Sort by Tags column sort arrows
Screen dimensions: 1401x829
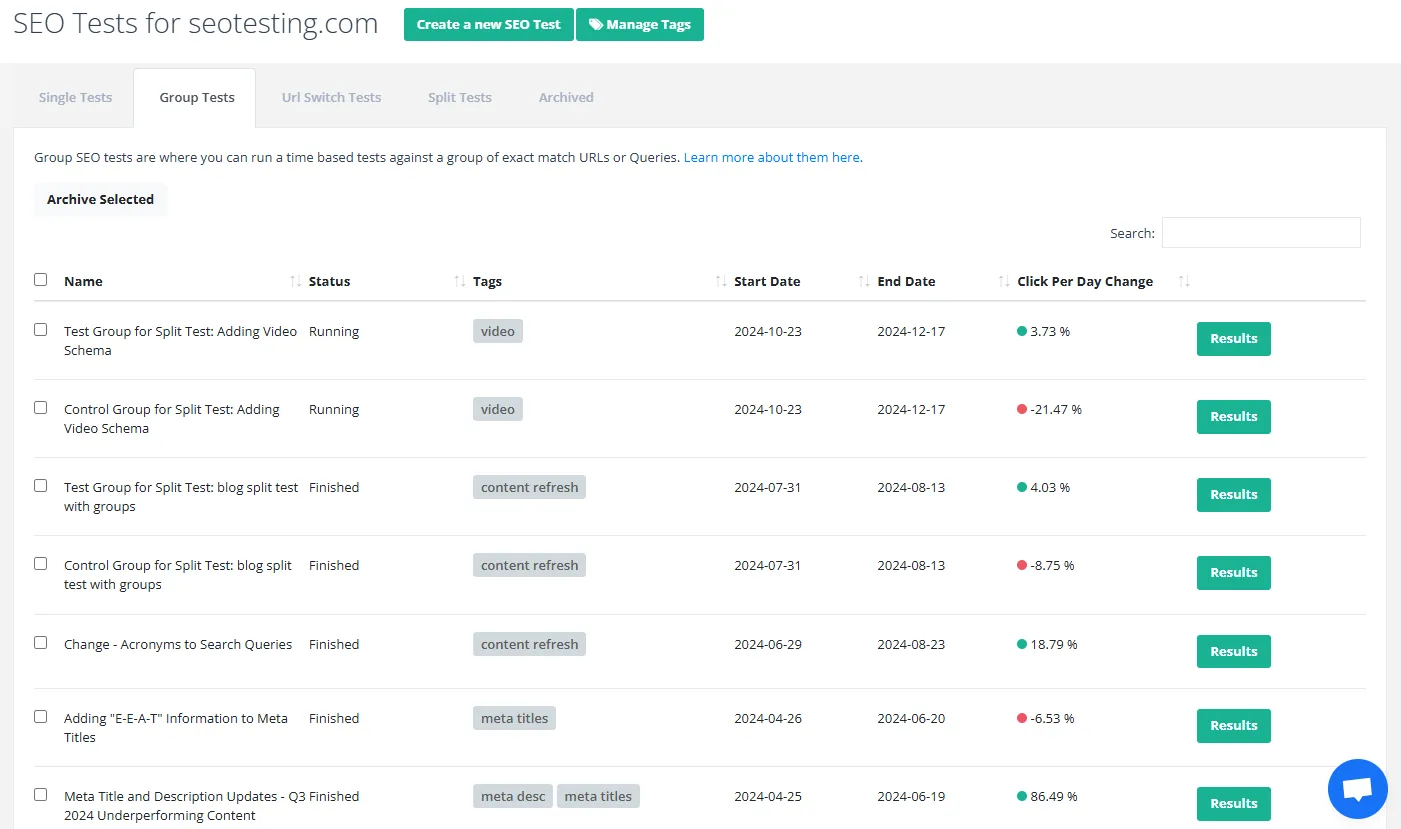pos(721,282)
